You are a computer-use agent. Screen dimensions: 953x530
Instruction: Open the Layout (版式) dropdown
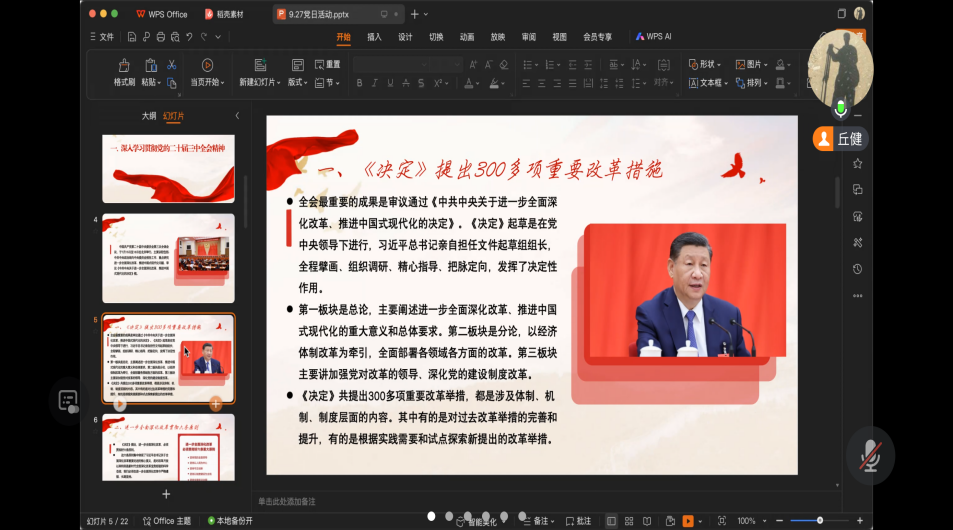[x=299, y=83]
